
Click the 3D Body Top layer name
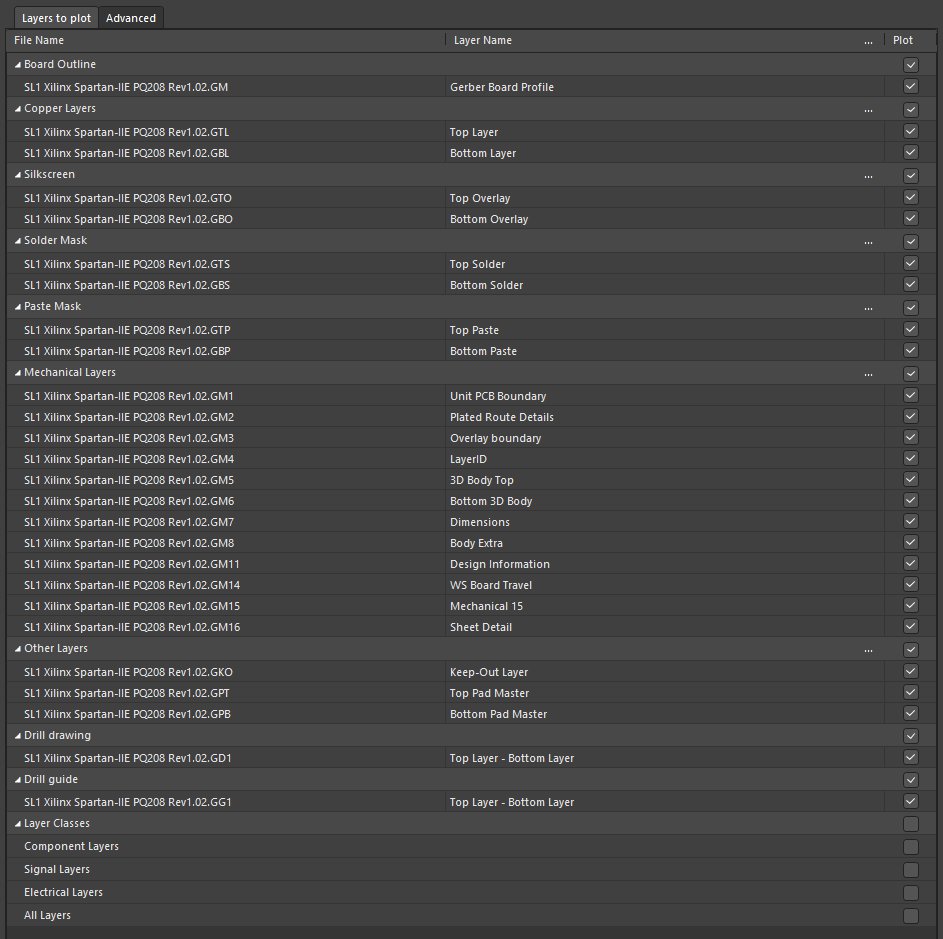(x=482, y=481)
